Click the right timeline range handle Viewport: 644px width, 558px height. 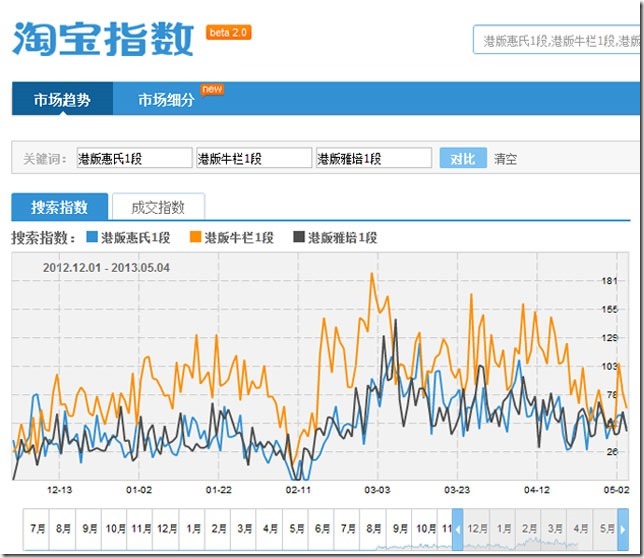[x=624, y=529]
